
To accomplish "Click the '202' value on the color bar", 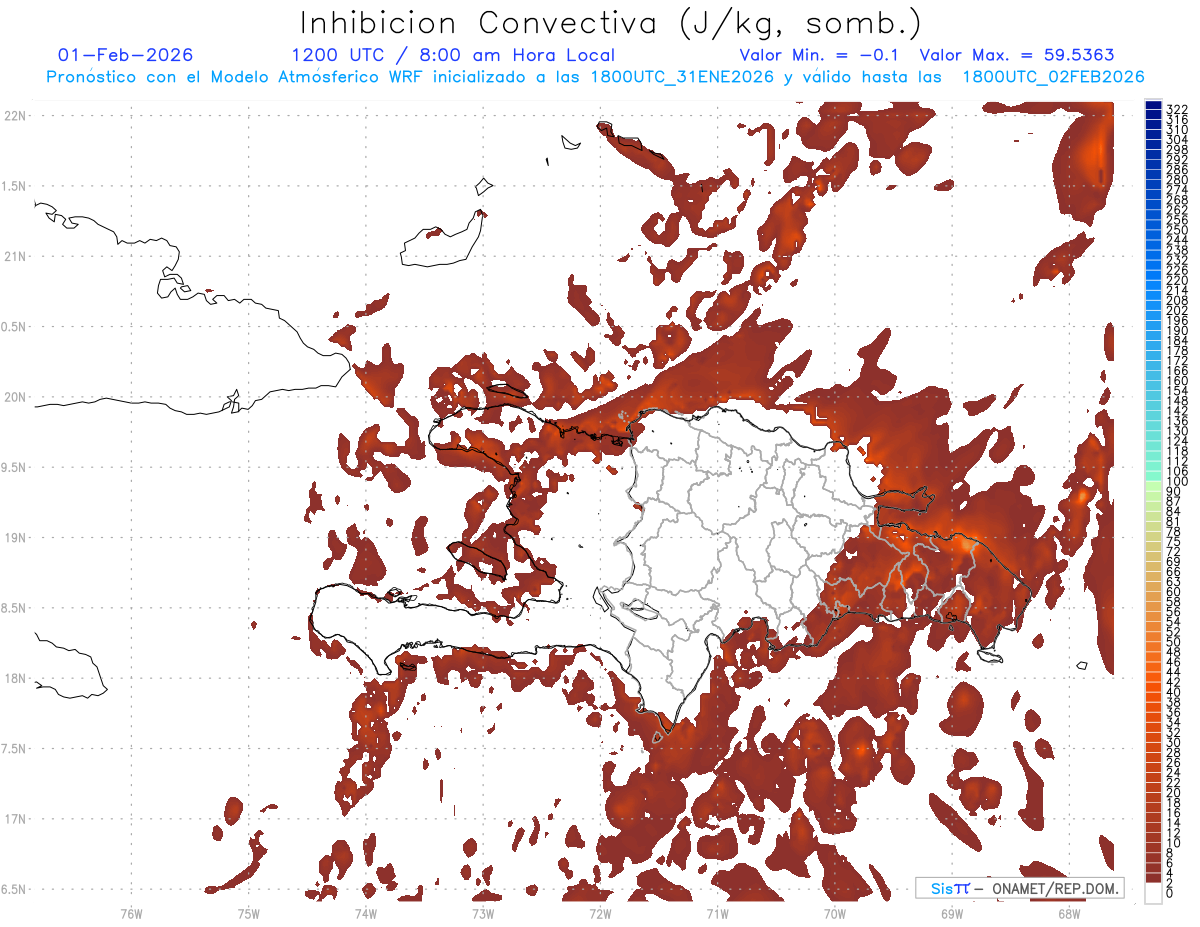I will 1177,310.
